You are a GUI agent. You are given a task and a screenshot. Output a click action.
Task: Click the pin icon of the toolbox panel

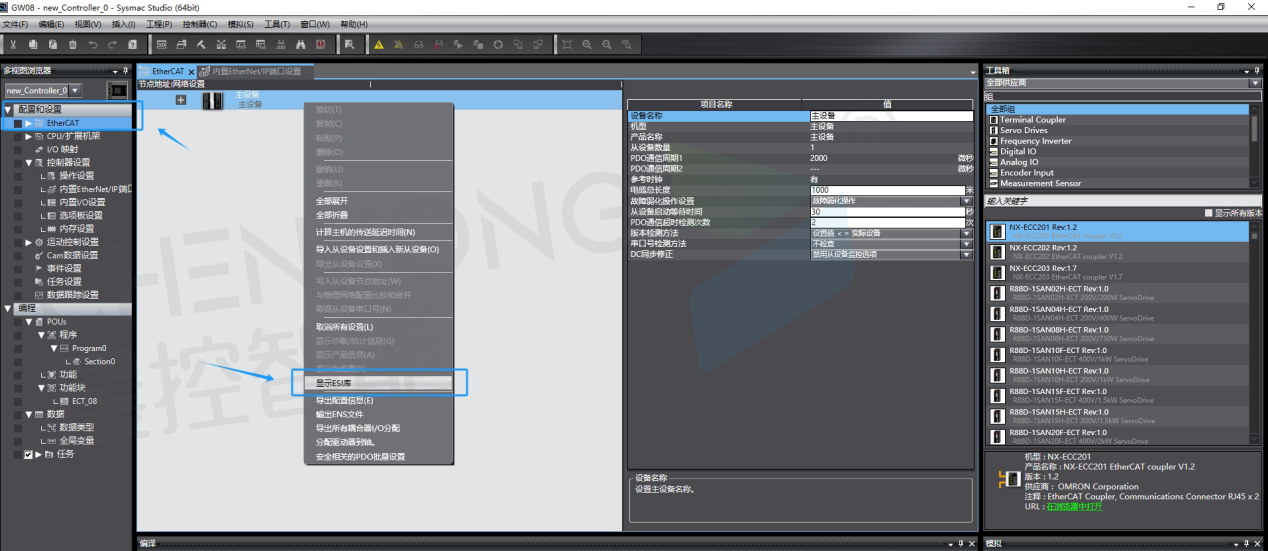point(1256,71)
